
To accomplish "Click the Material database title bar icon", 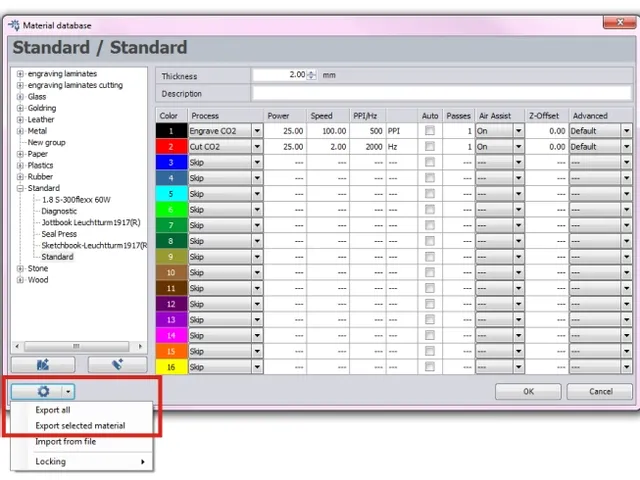I will pyautogui.click(x=14, y=25).
